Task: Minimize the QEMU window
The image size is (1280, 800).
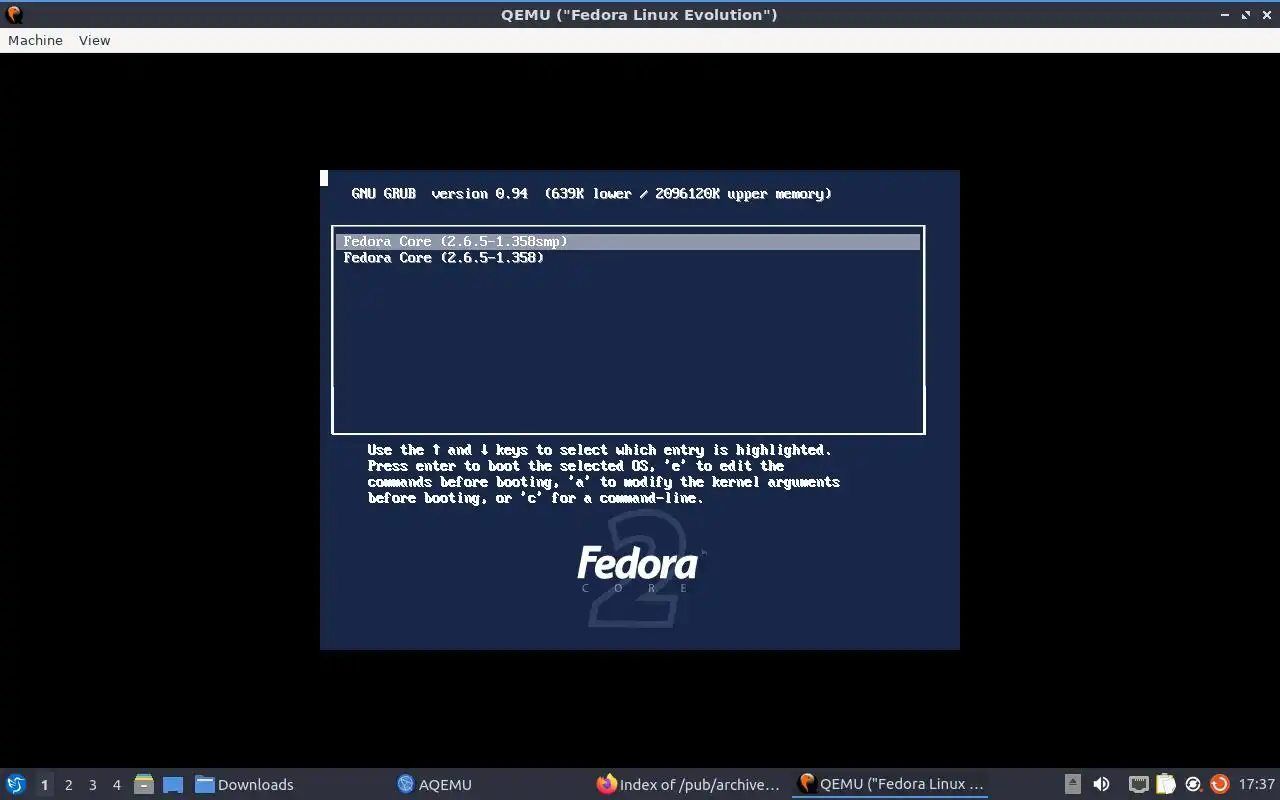Action: (x=1226, y=14)
